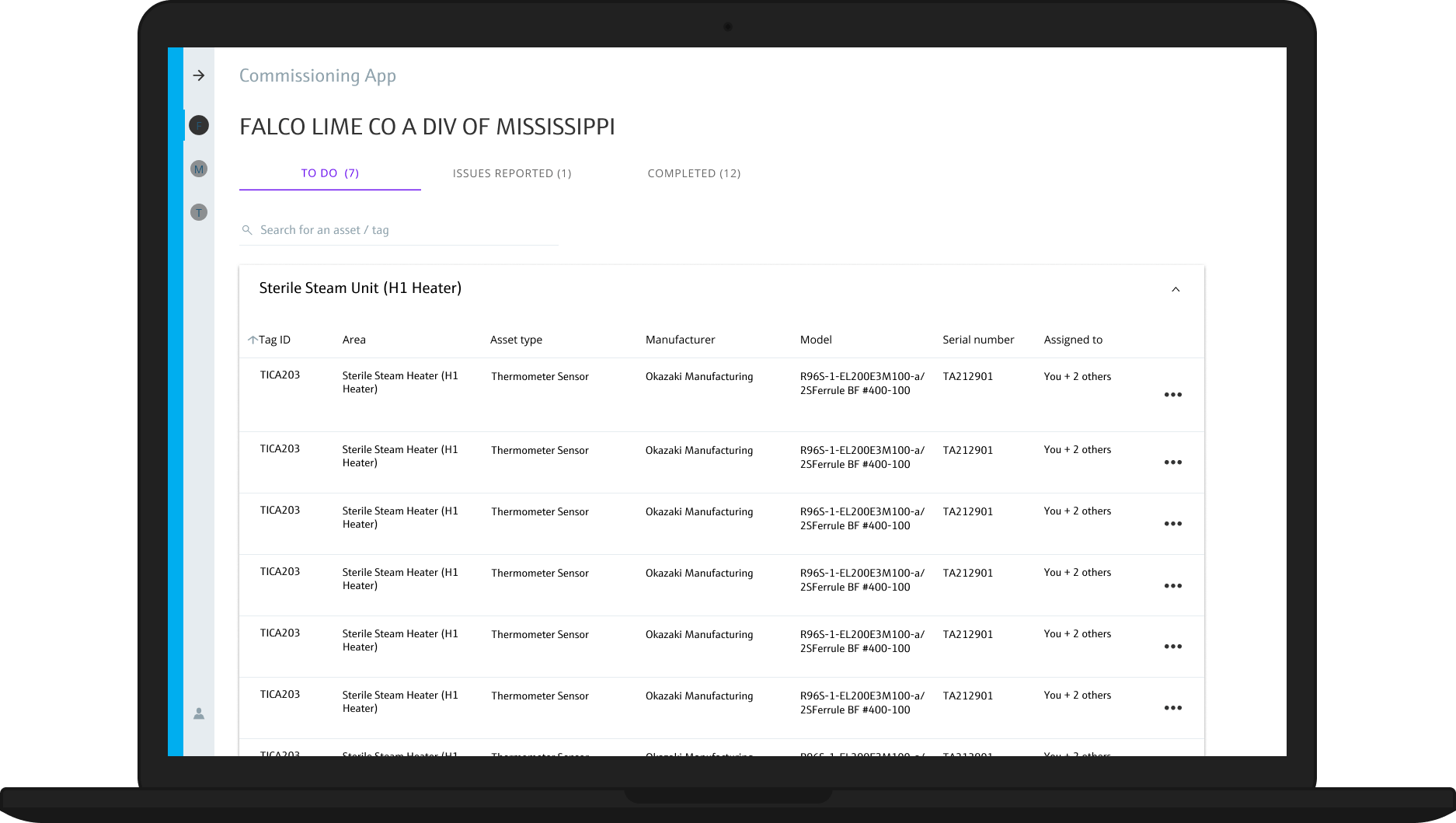Expand the sidebar with arrow icon
The image size is (1456, 823).
click(199, 75)
